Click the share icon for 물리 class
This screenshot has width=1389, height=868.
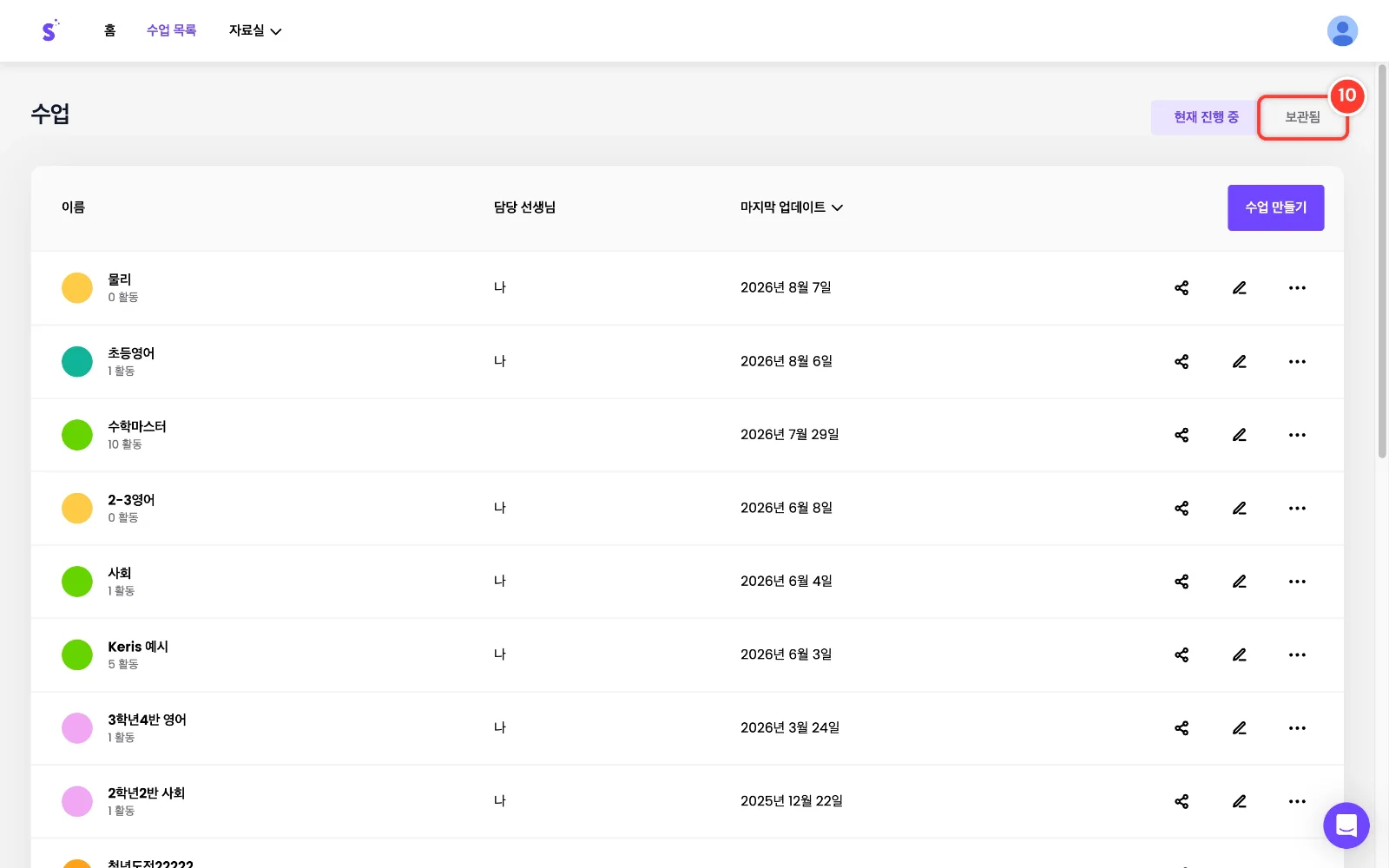[x=1182, y=288]
